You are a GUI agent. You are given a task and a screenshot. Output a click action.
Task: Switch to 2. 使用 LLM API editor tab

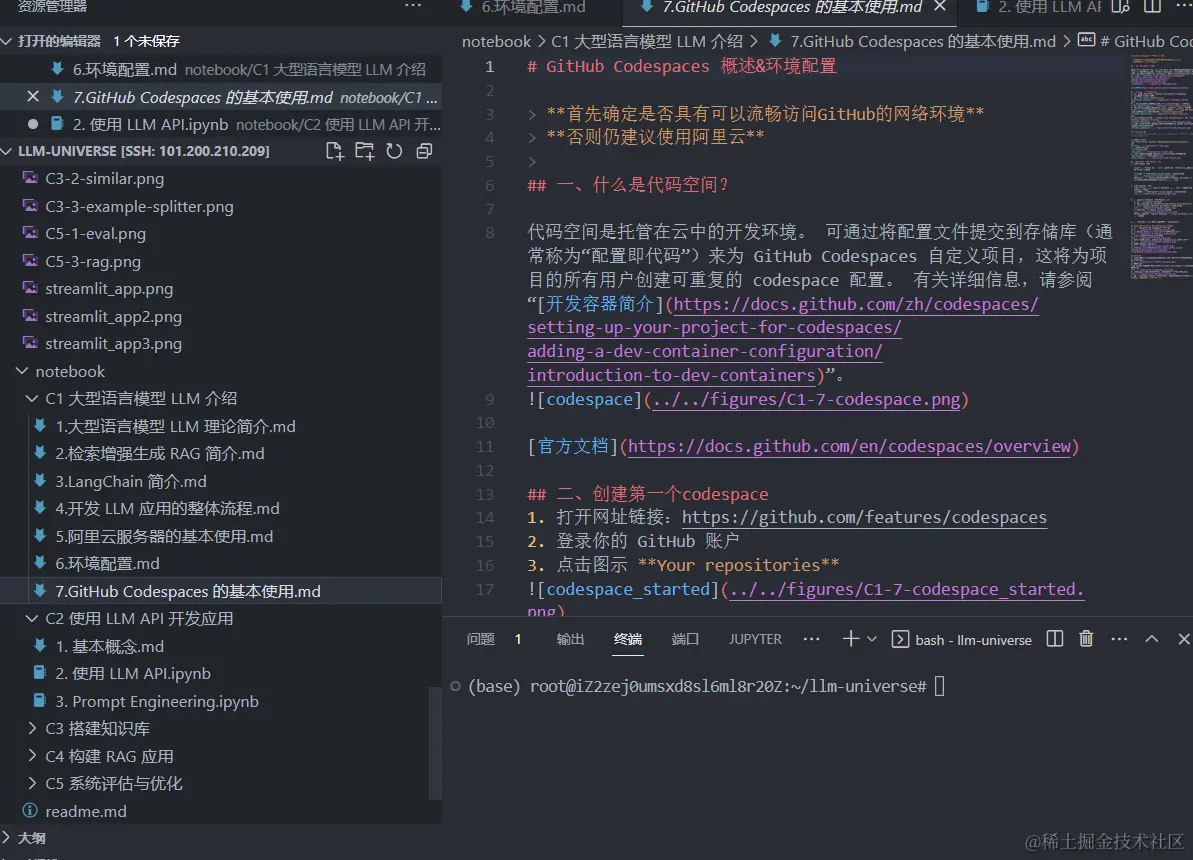pos(1039,7)
